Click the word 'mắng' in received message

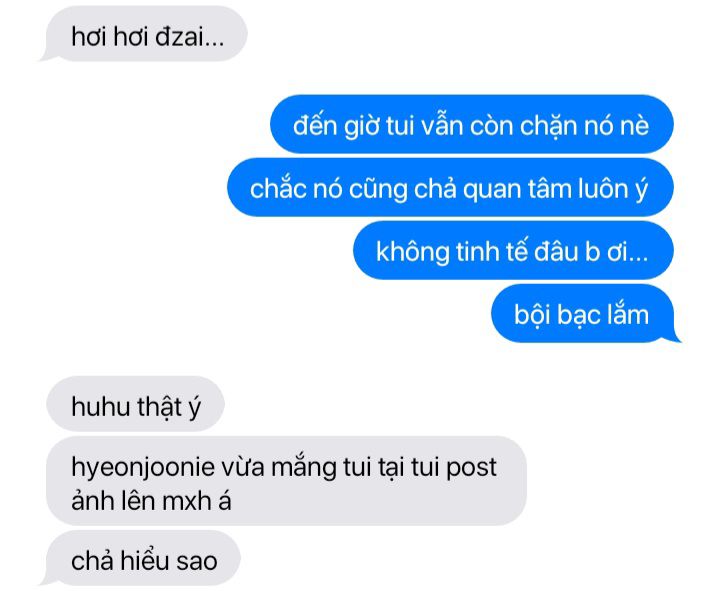(303, 468)
